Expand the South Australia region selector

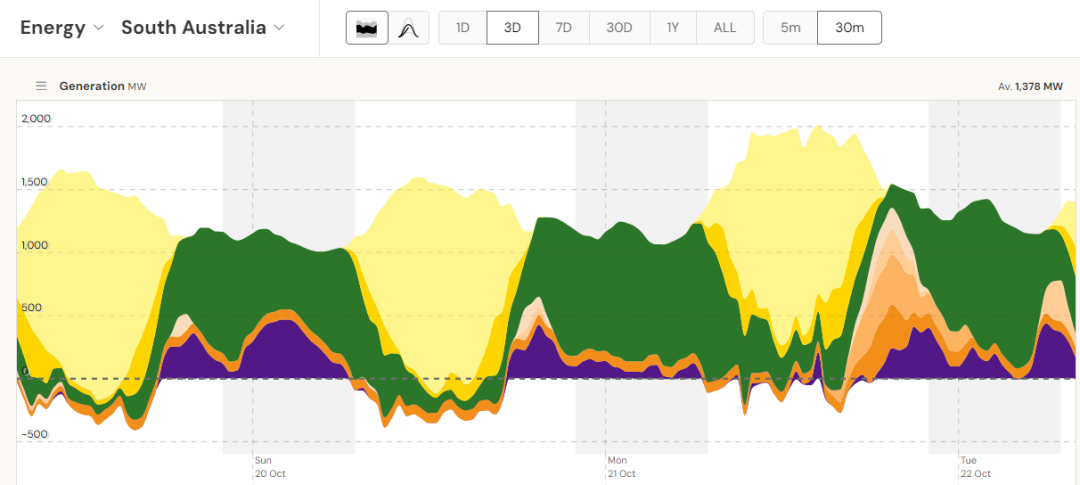click(203, 28)
